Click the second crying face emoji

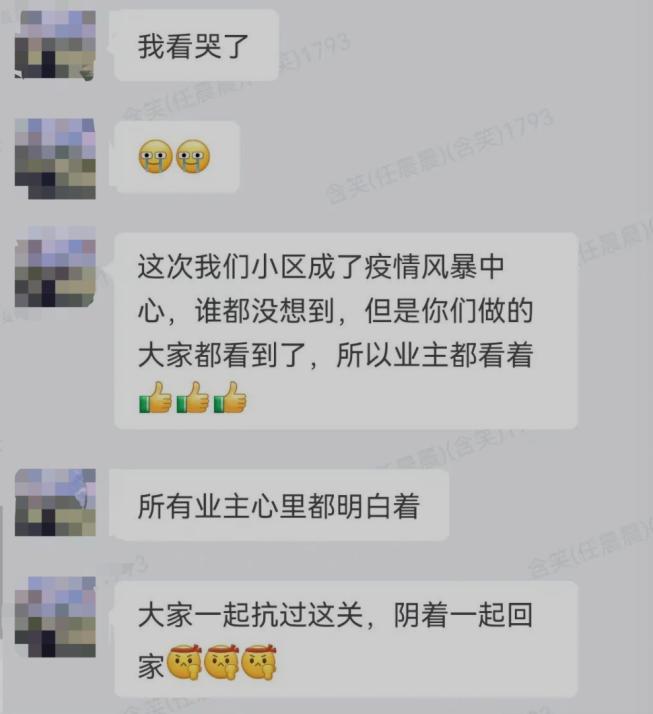[193, 156]
